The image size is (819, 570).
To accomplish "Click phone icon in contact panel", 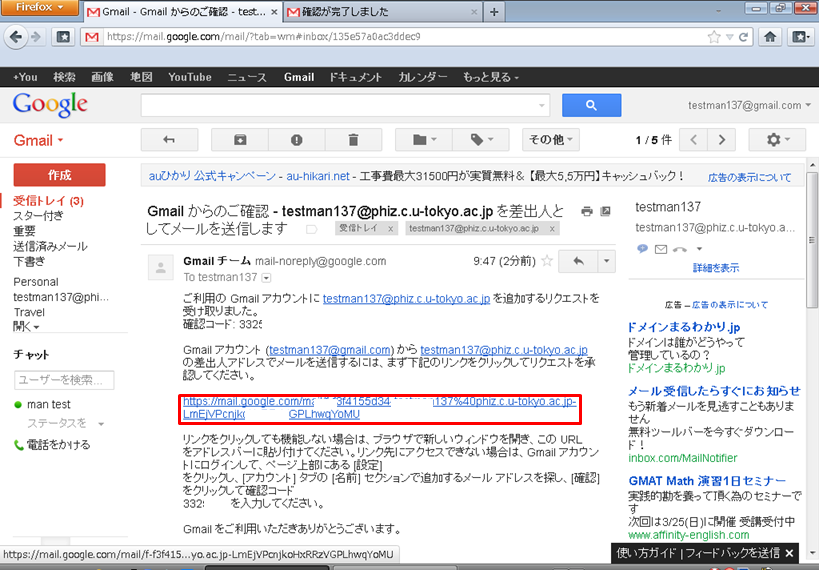I will click(x=680, y=249).
